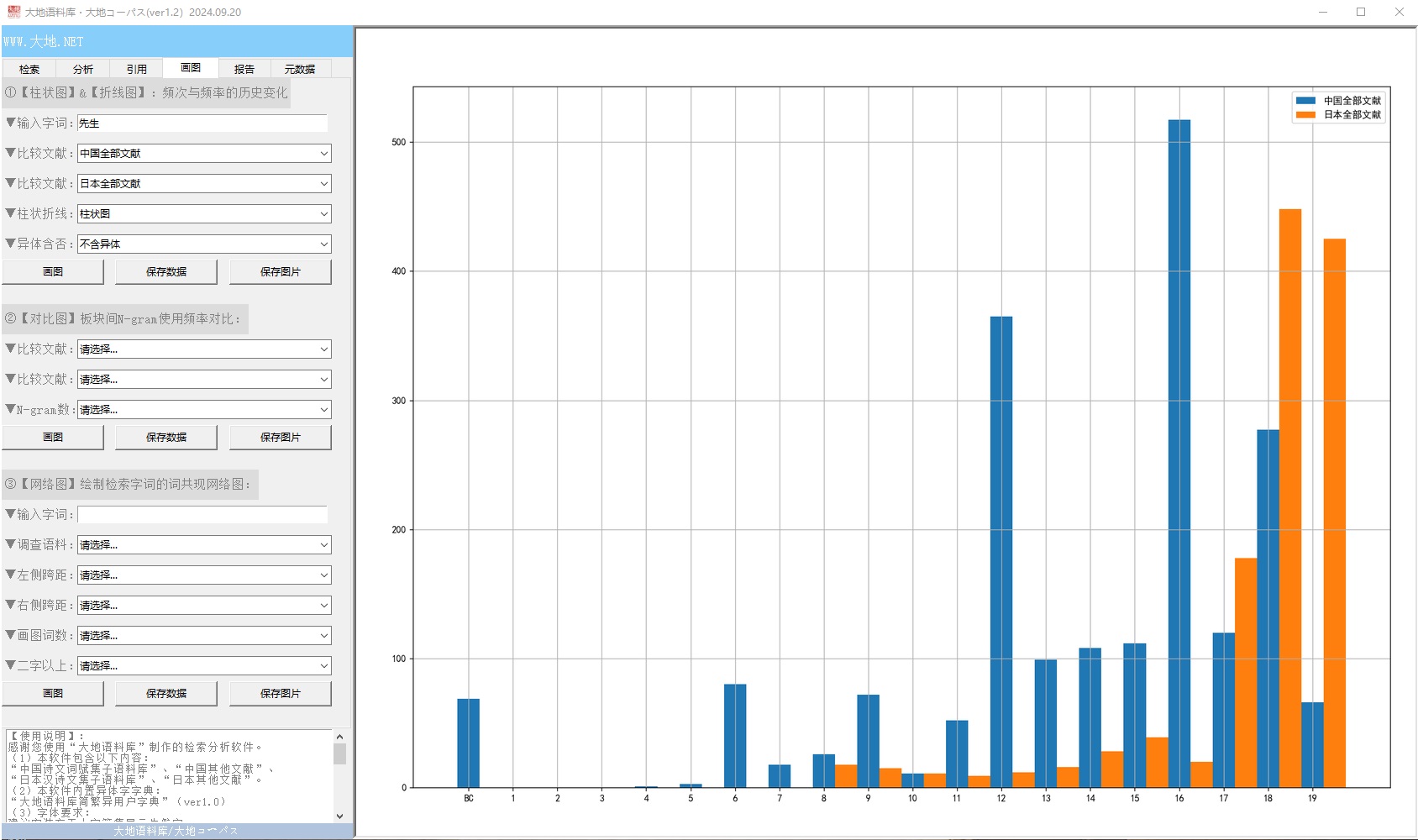Click 保存图片 in bar chart section
Viewport: 1418px width, 840px height.
click(281, 271)
